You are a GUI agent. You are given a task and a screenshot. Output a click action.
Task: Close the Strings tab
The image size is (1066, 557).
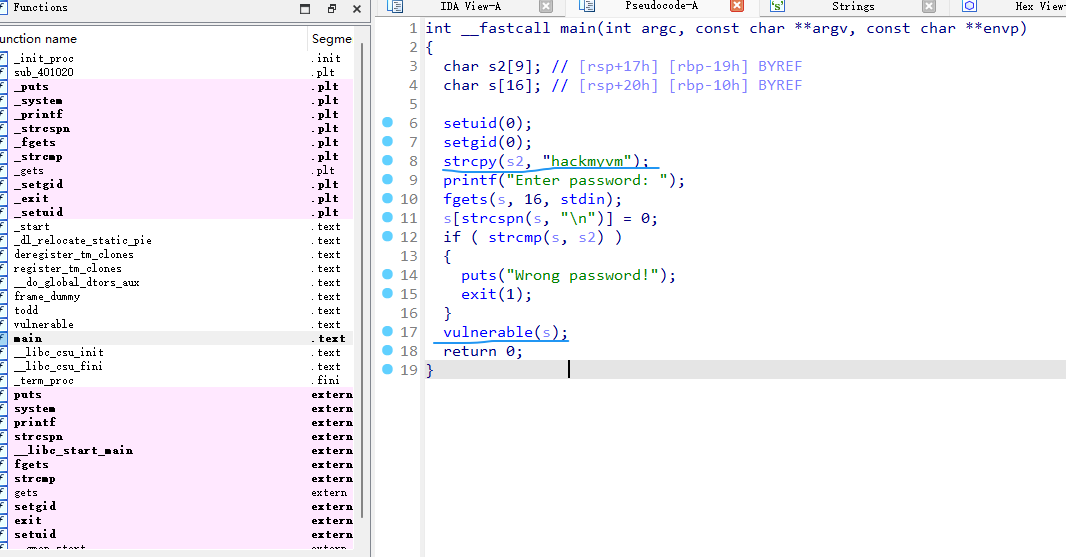coord(929,7)
